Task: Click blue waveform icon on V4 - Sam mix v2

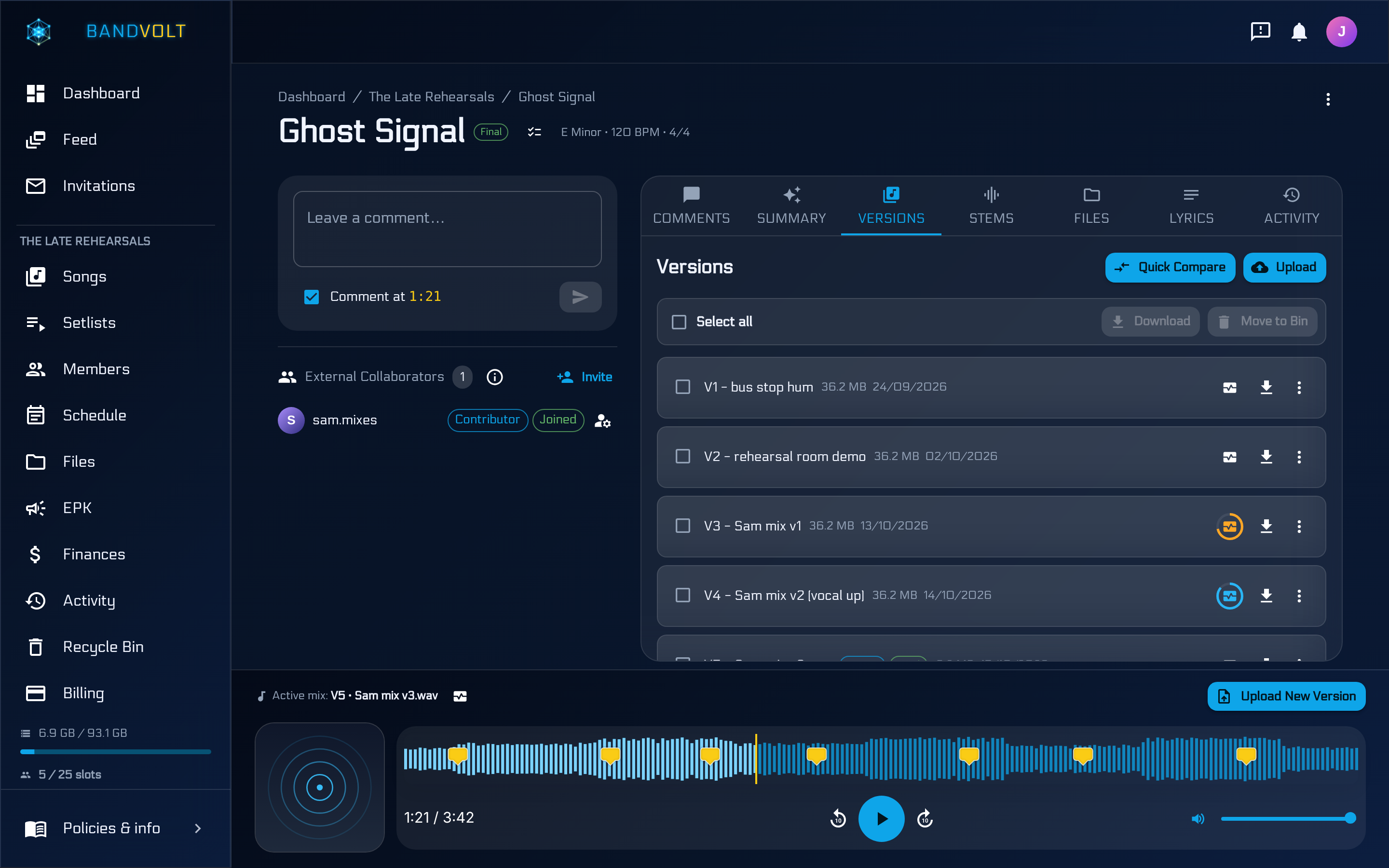Action: click(x=1229, y=596)
